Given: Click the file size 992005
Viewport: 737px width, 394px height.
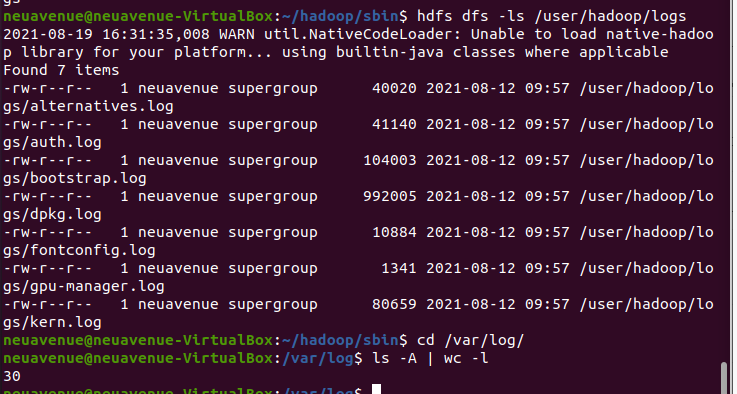Looking at the screenshot, I should tap(390, 196).
